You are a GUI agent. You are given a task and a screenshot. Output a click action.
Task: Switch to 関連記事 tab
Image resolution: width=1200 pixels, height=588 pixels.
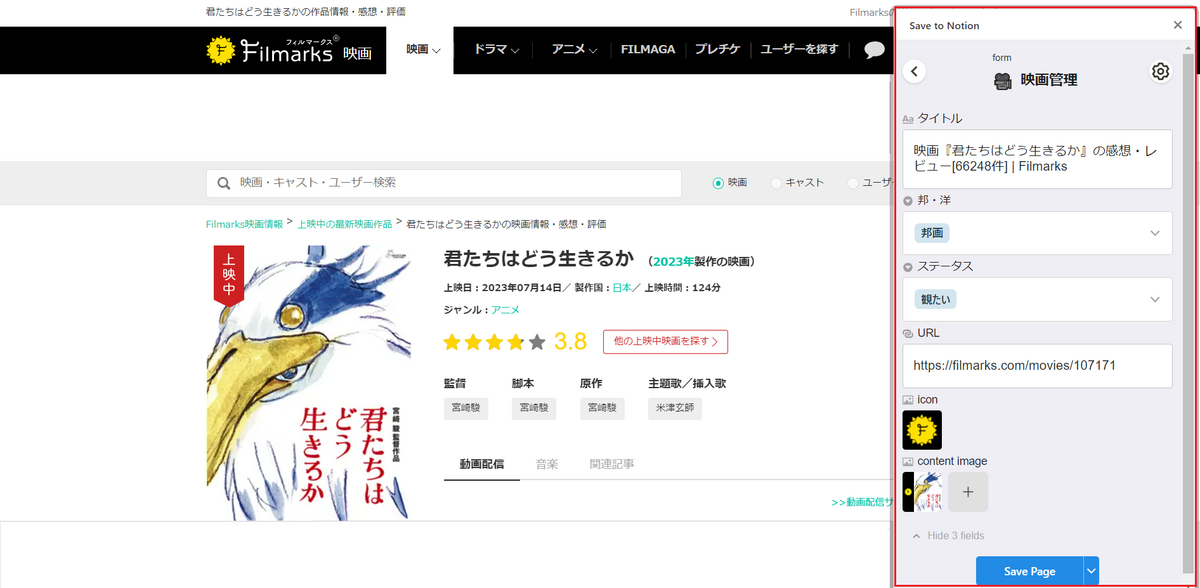point(612,464)
